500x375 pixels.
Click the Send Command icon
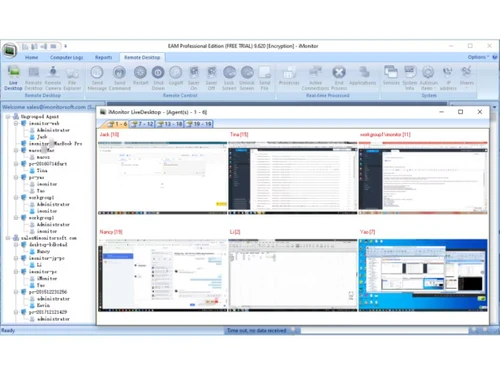pos(119,78)
